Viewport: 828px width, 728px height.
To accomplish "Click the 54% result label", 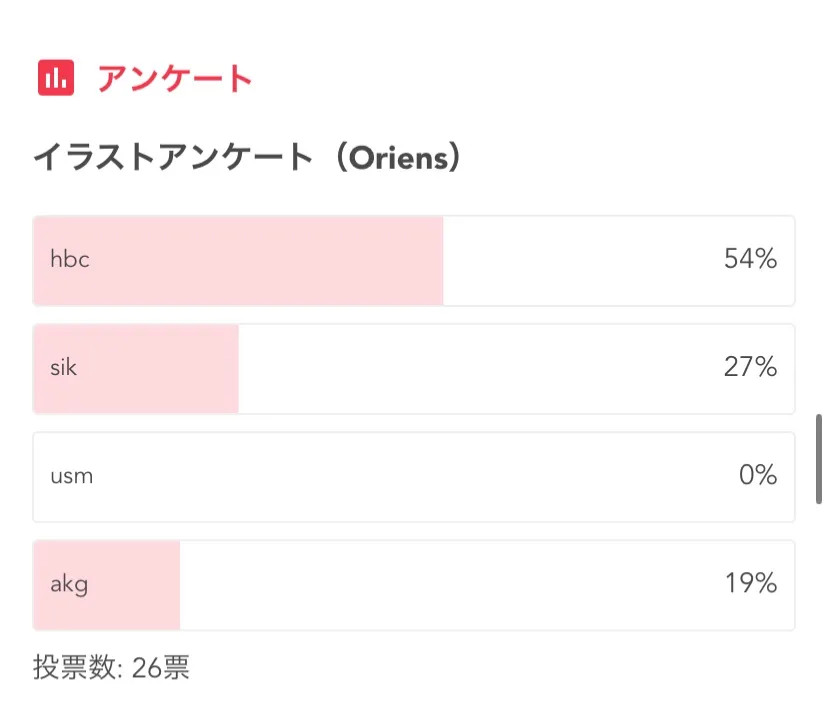I will (x=750, y=260).
